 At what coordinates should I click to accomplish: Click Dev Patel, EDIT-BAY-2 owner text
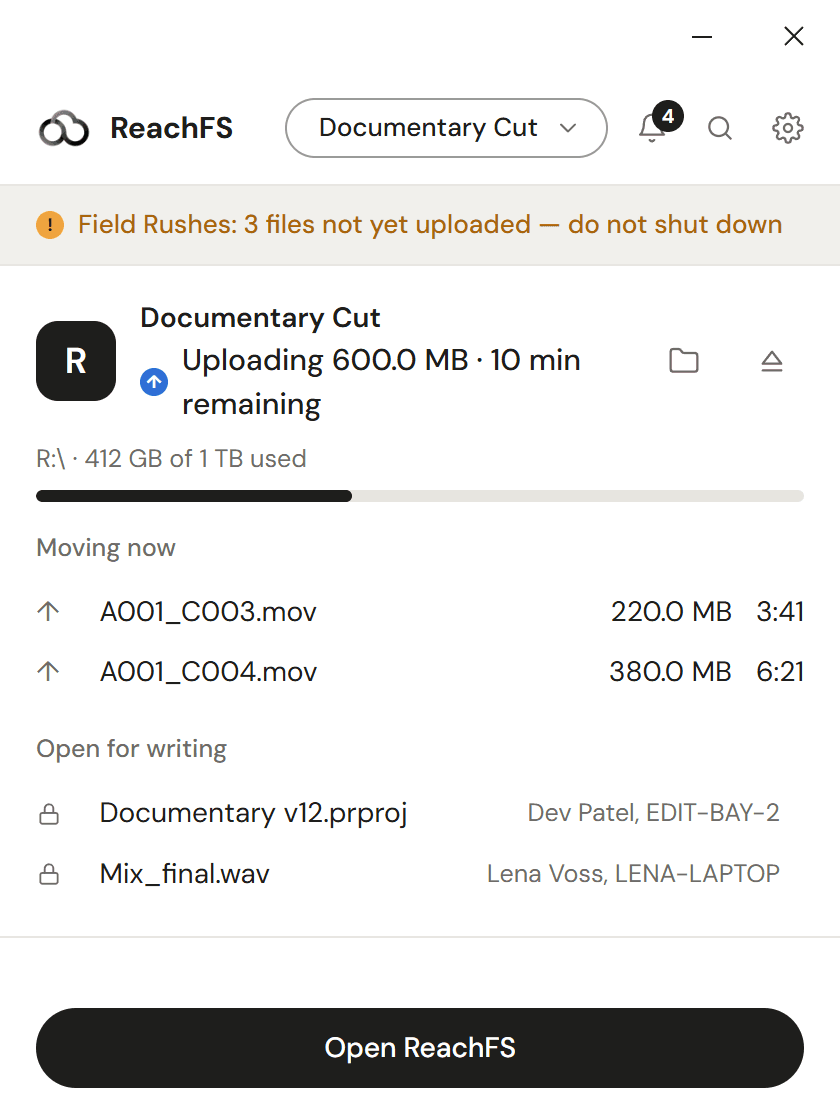pyautogui.click(x=653, y=813)
